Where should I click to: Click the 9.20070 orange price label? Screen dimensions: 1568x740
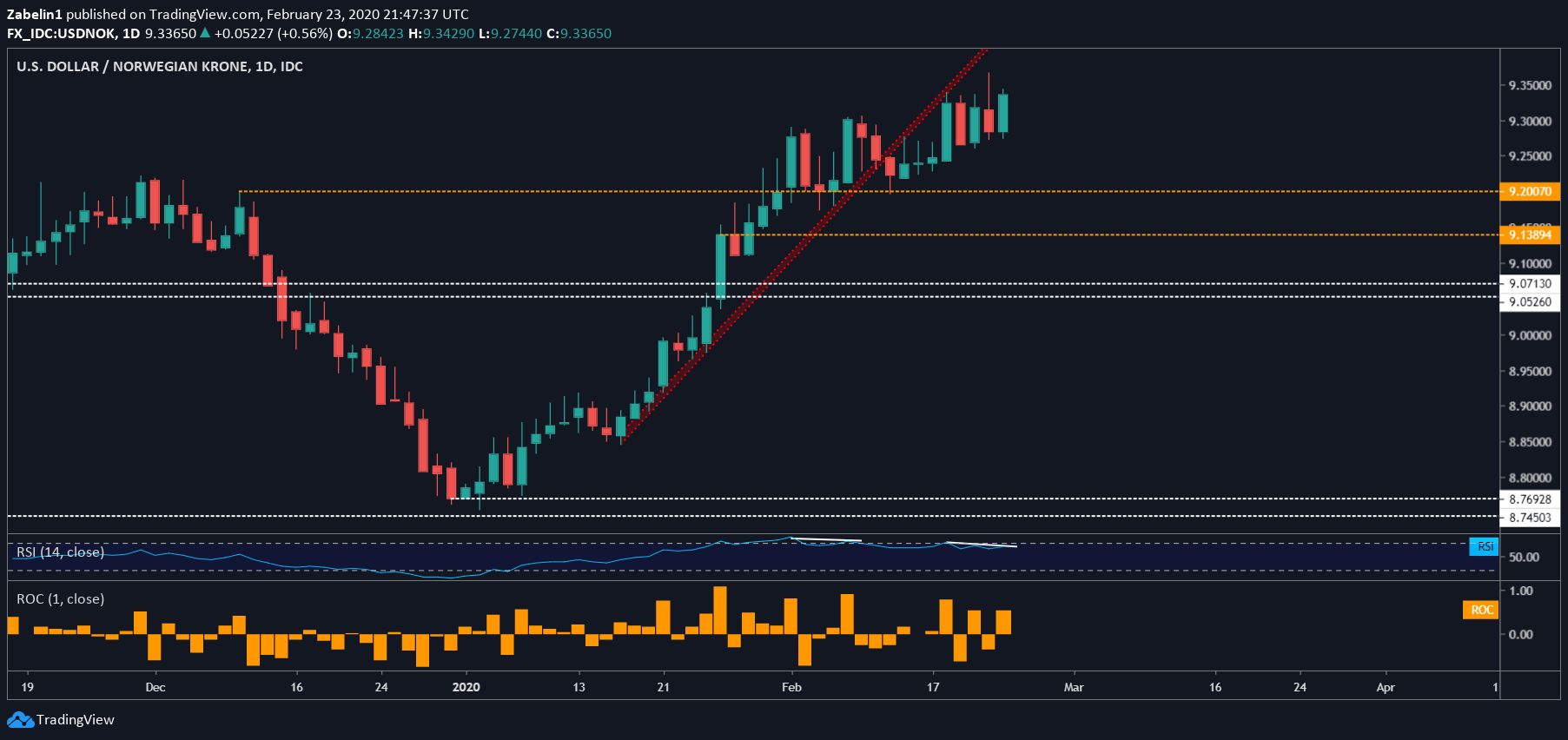tap(1530, 191)
